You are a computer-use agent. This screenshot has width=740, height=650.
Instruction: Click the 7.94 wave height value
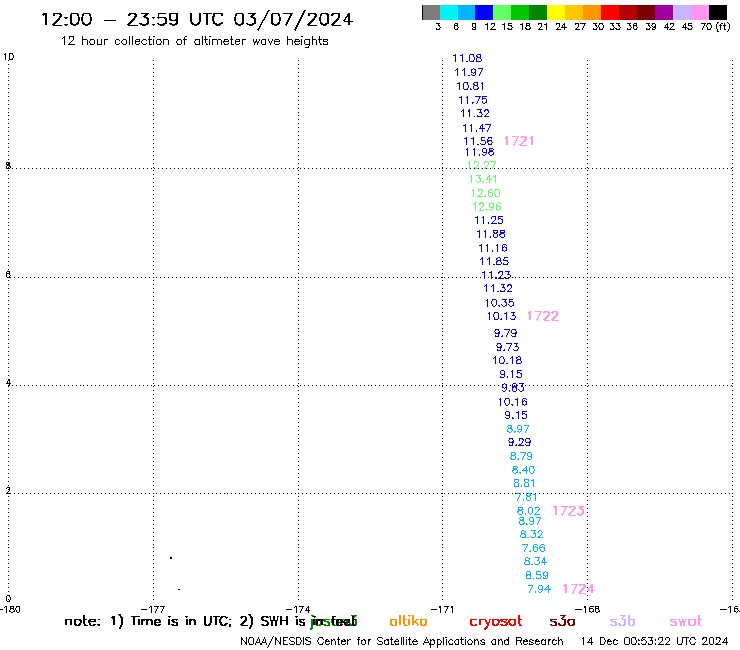(539, 590)
